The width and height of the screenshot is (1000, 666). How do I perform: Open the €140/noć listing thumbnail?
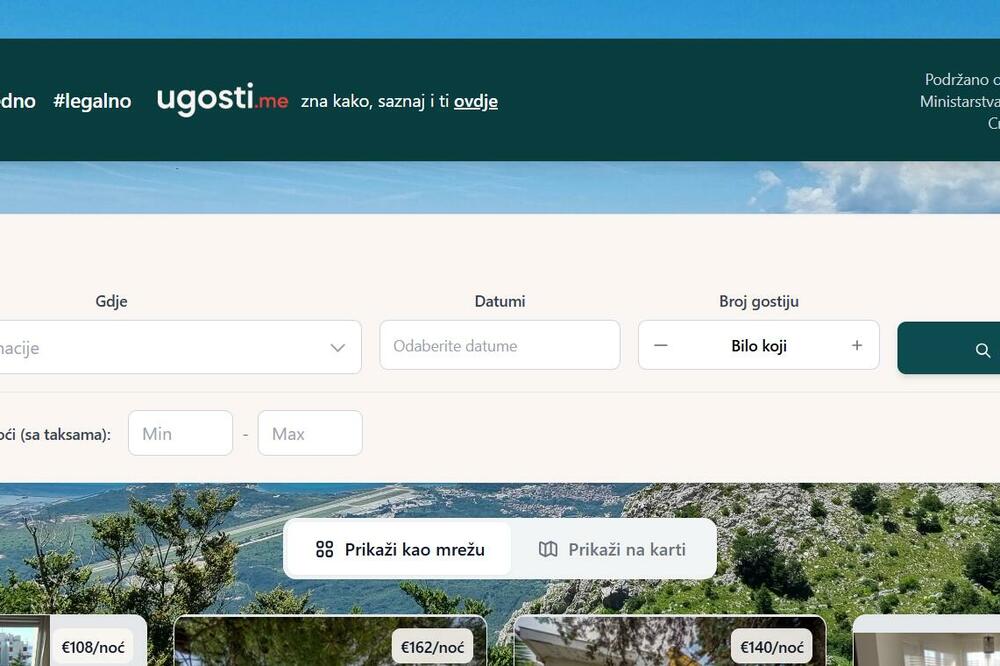point(670,641)
